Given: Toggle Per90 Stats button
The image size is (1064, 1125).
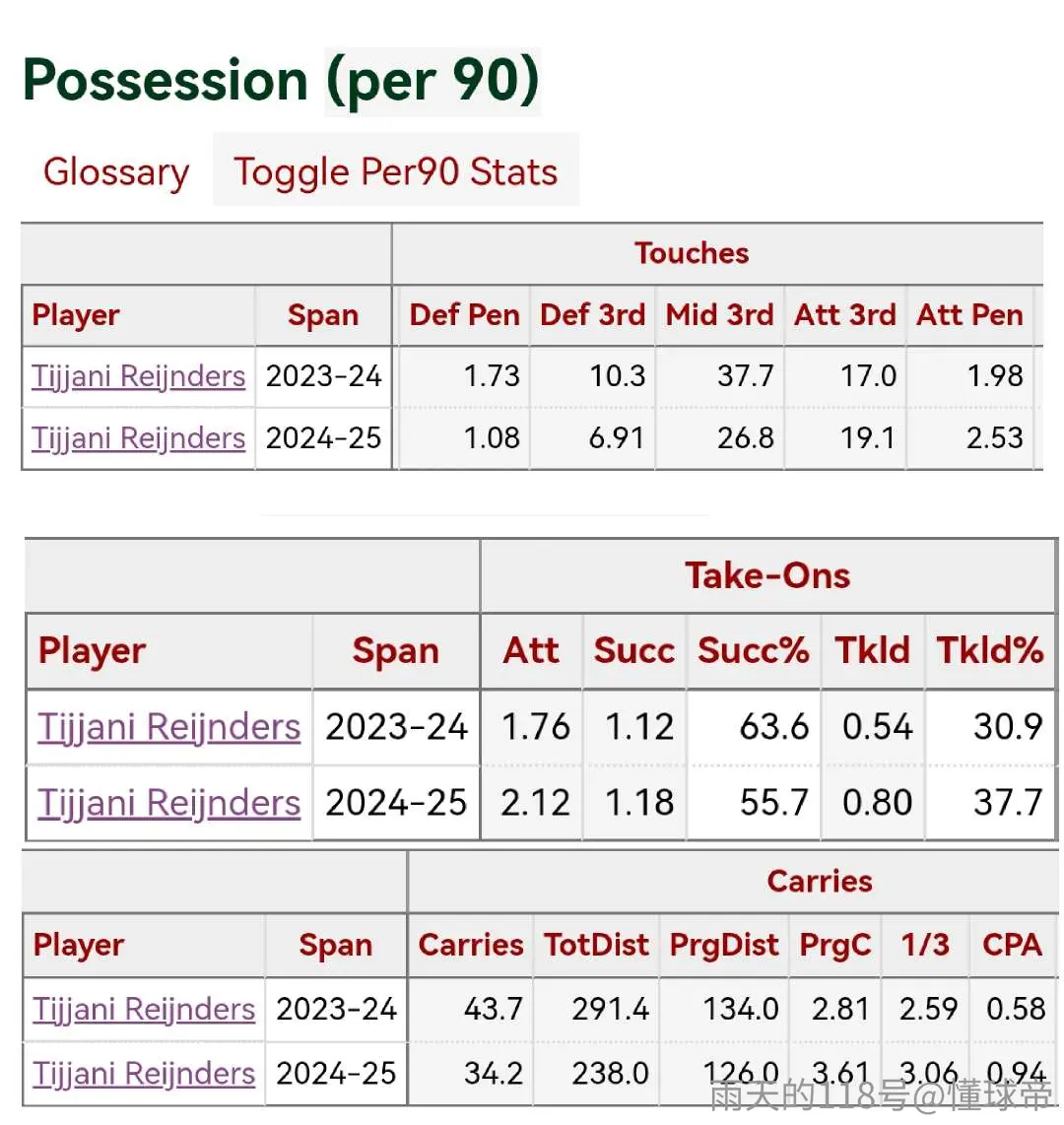Looking at the screenshot, I should [396, 170].
